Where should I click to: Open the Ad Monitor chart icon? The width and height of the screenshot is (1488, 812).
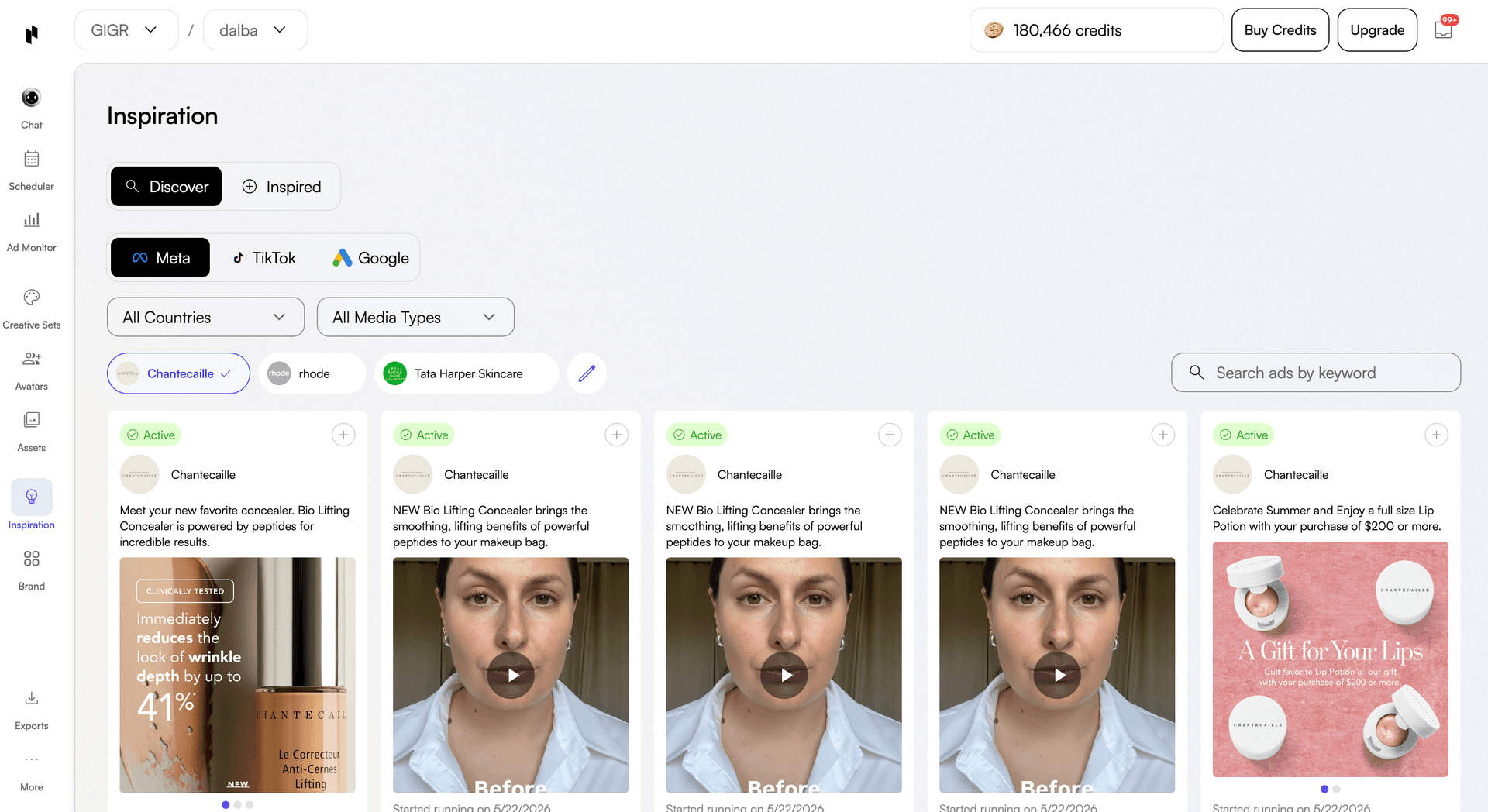pyautogui.click(x=31, y=220)
